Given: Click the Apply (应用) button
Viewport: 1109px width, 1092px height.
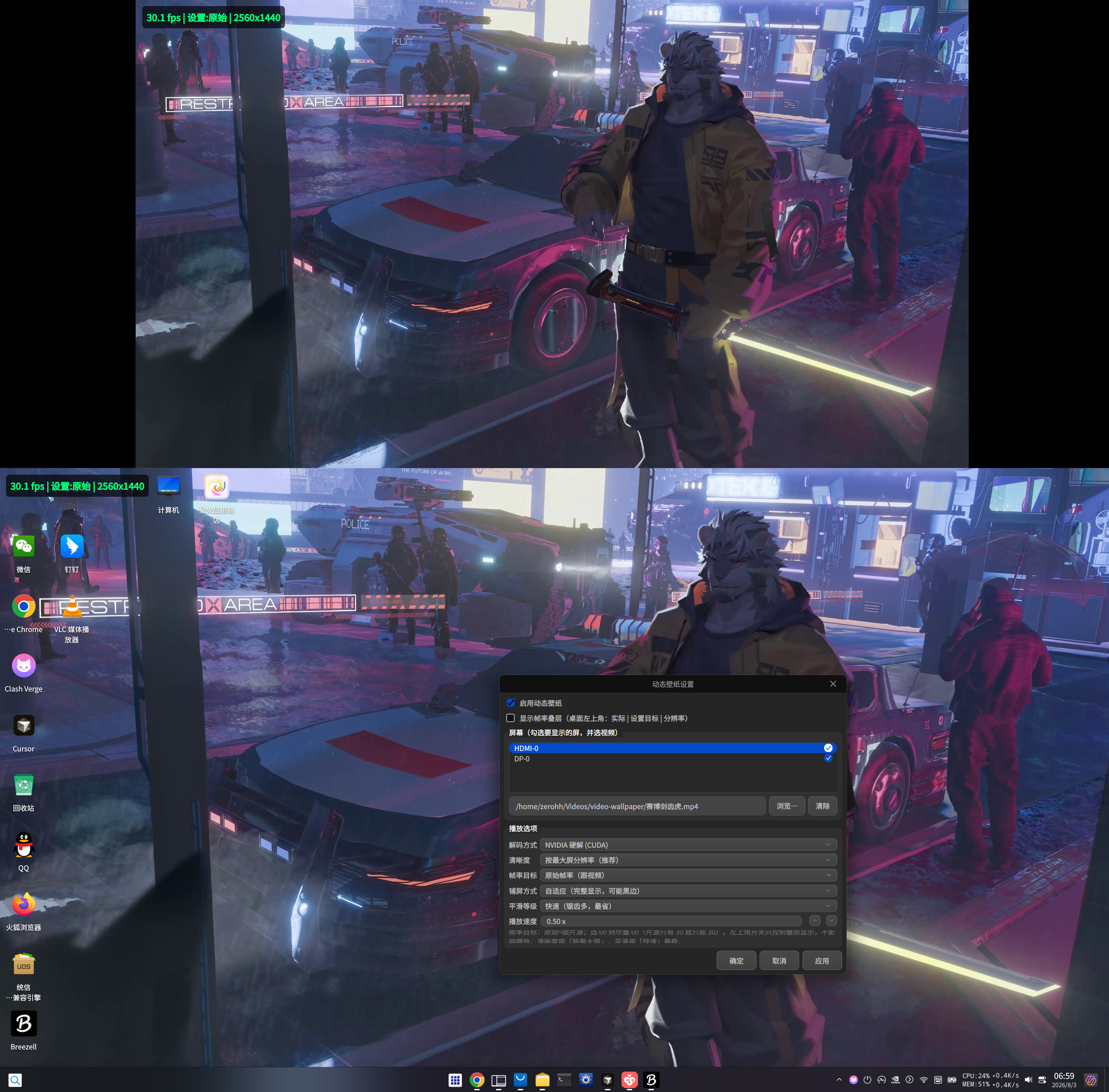Looking at the screenshot, I should (822, 961).
